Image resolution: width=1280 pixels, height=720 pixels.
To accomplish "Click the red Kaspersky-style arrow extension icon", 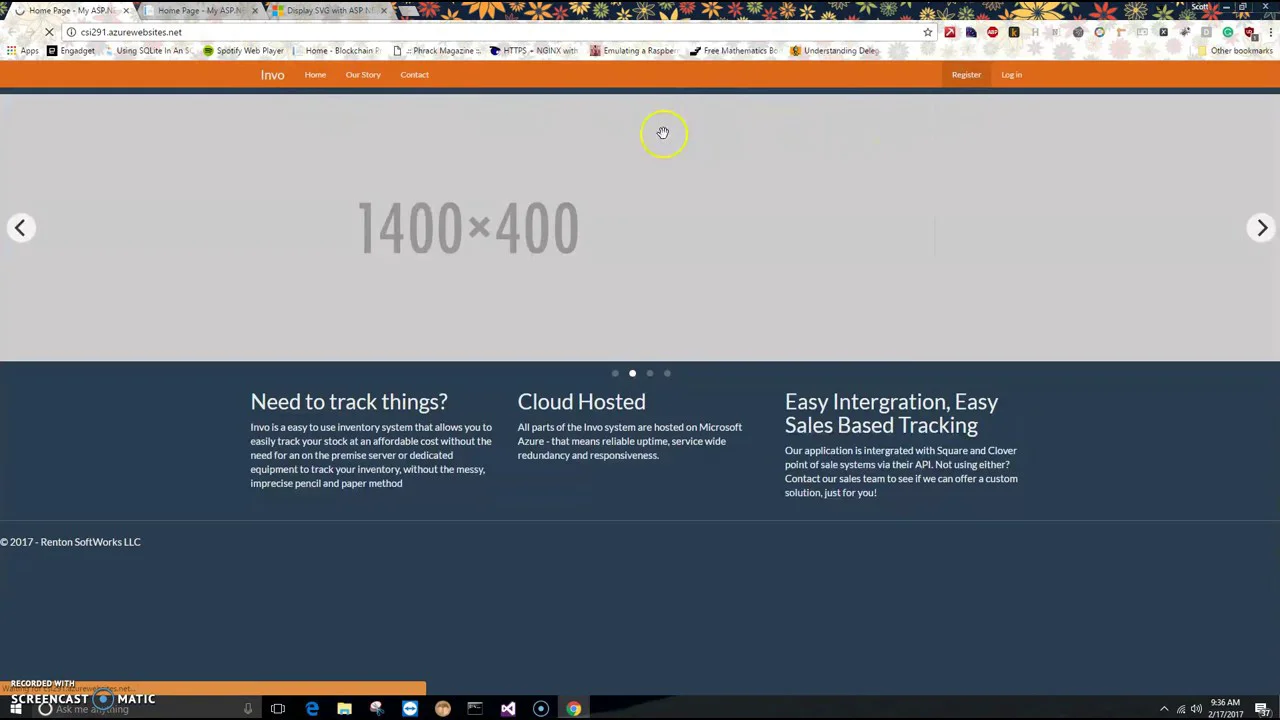I will pos(950,32).
